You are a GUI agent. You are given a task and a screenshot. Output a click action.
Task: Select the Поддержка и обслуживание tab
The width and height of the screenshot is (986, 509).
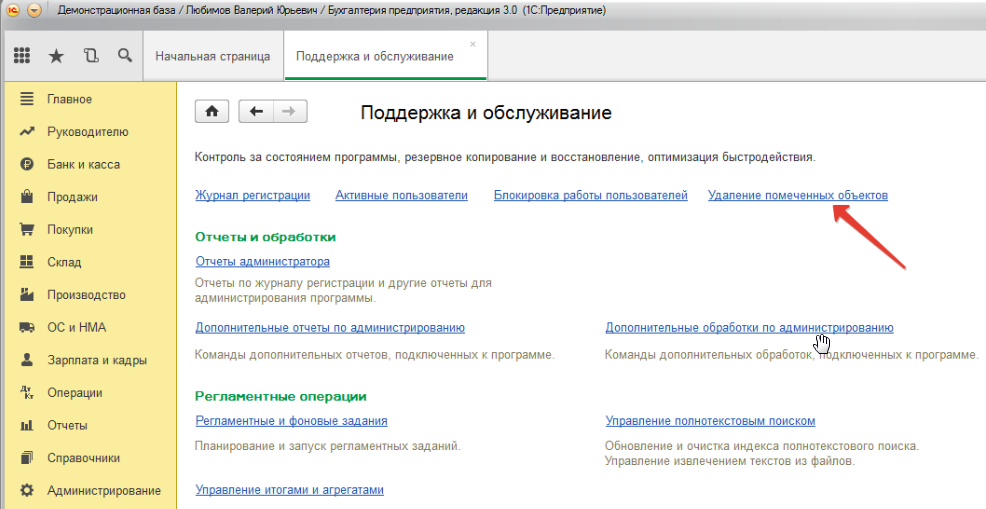(375, 57)
